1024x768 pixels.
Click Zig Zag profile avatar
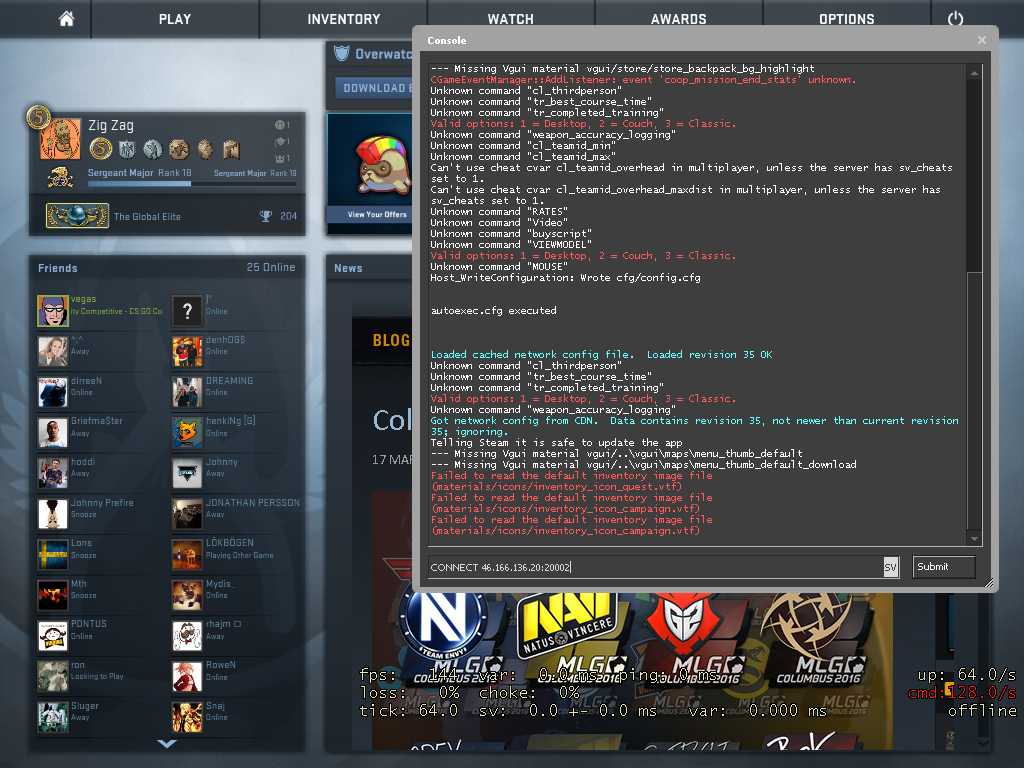(60, 139)
